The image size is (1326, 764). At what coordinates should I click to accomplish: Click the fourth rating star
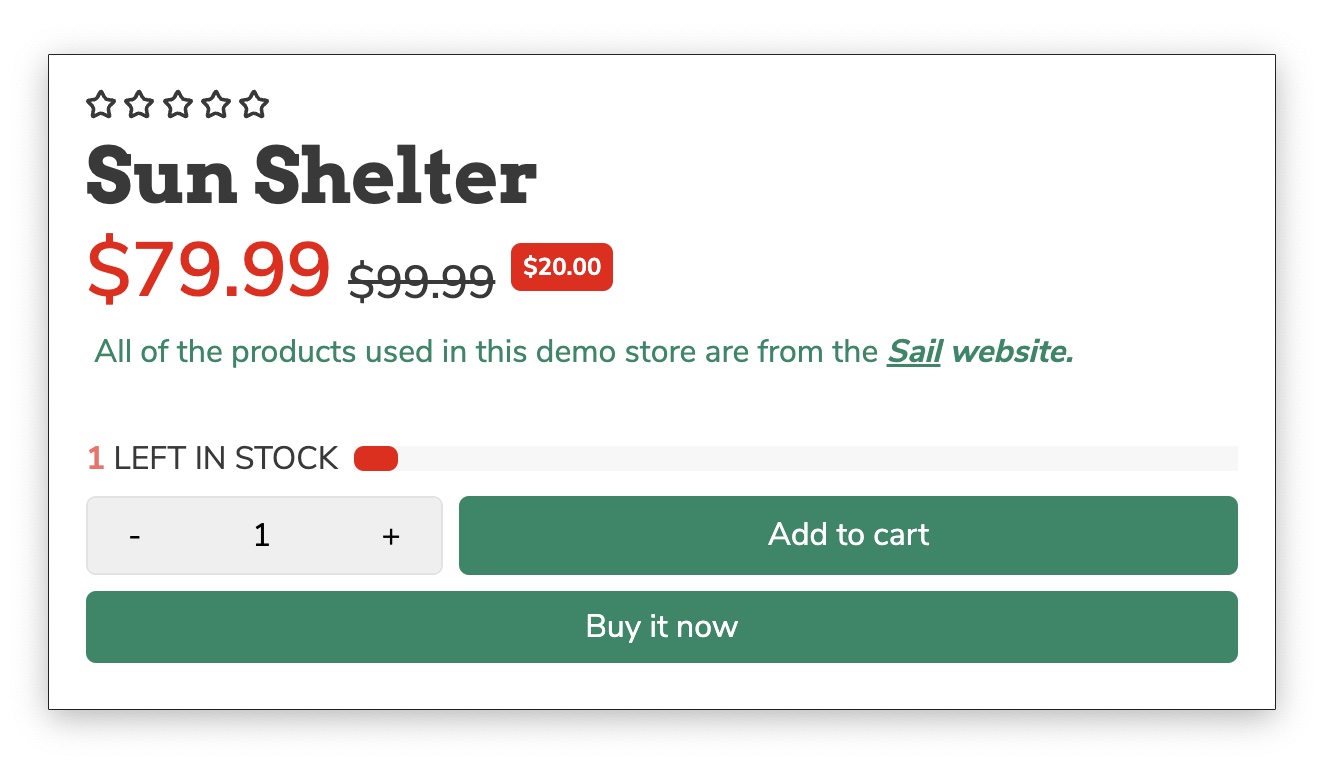217,105
